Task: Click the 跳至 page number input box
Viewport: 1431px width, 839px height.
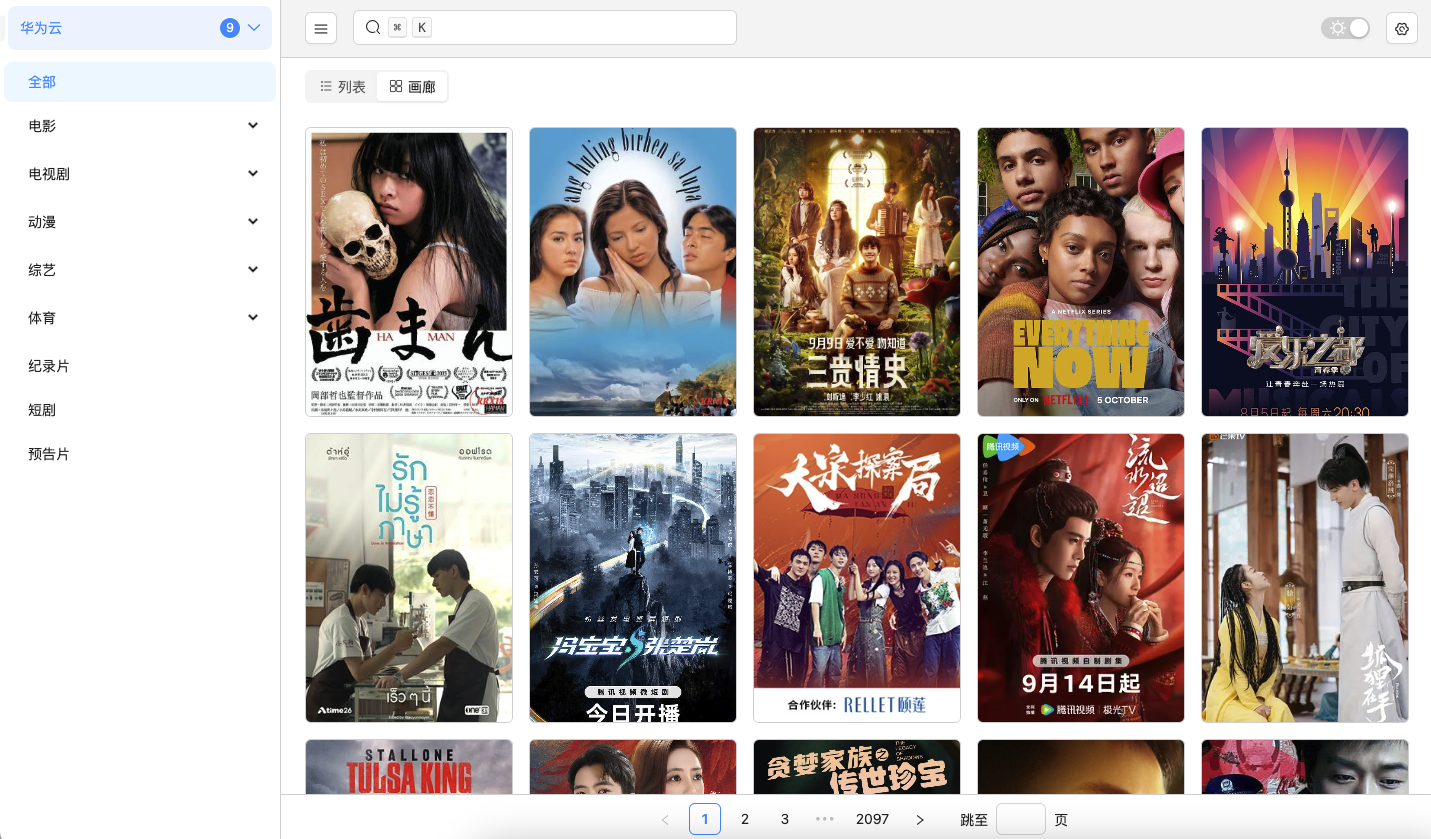Action: (1021, 819)
